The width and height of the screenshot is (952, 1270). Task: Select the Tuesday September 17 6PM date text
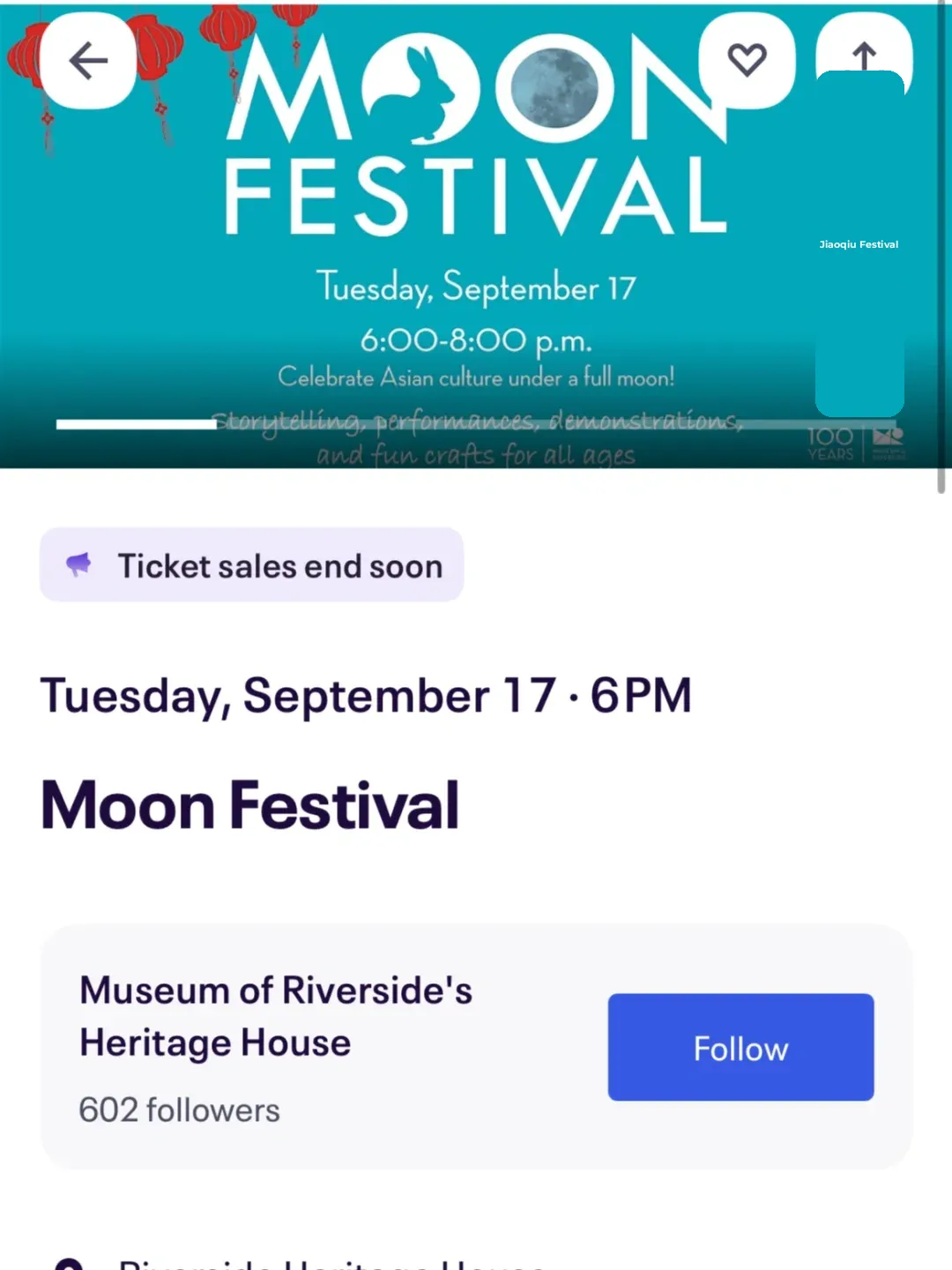(366, 695)
